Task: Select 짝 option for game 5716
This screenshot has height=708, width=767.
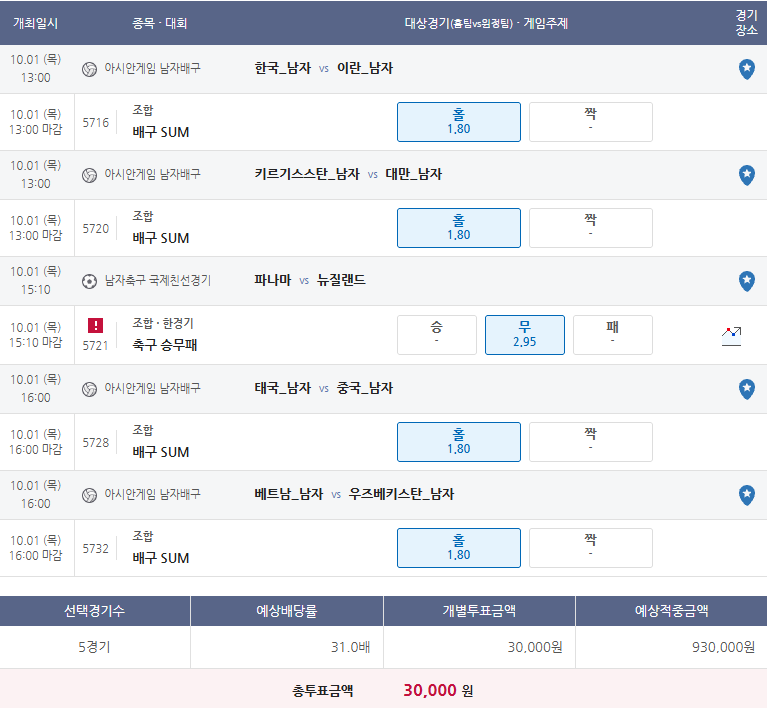Action: click(590, 122)
